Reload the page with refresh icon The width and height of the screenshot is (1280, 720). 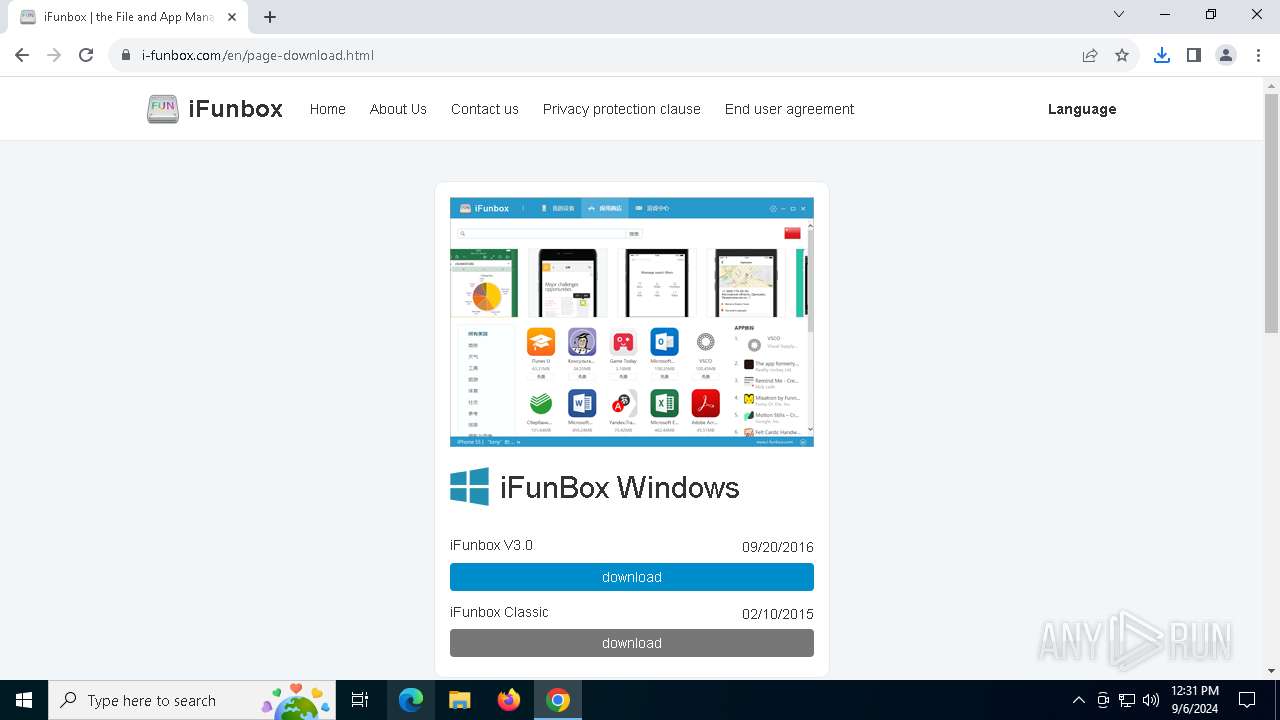86,55
